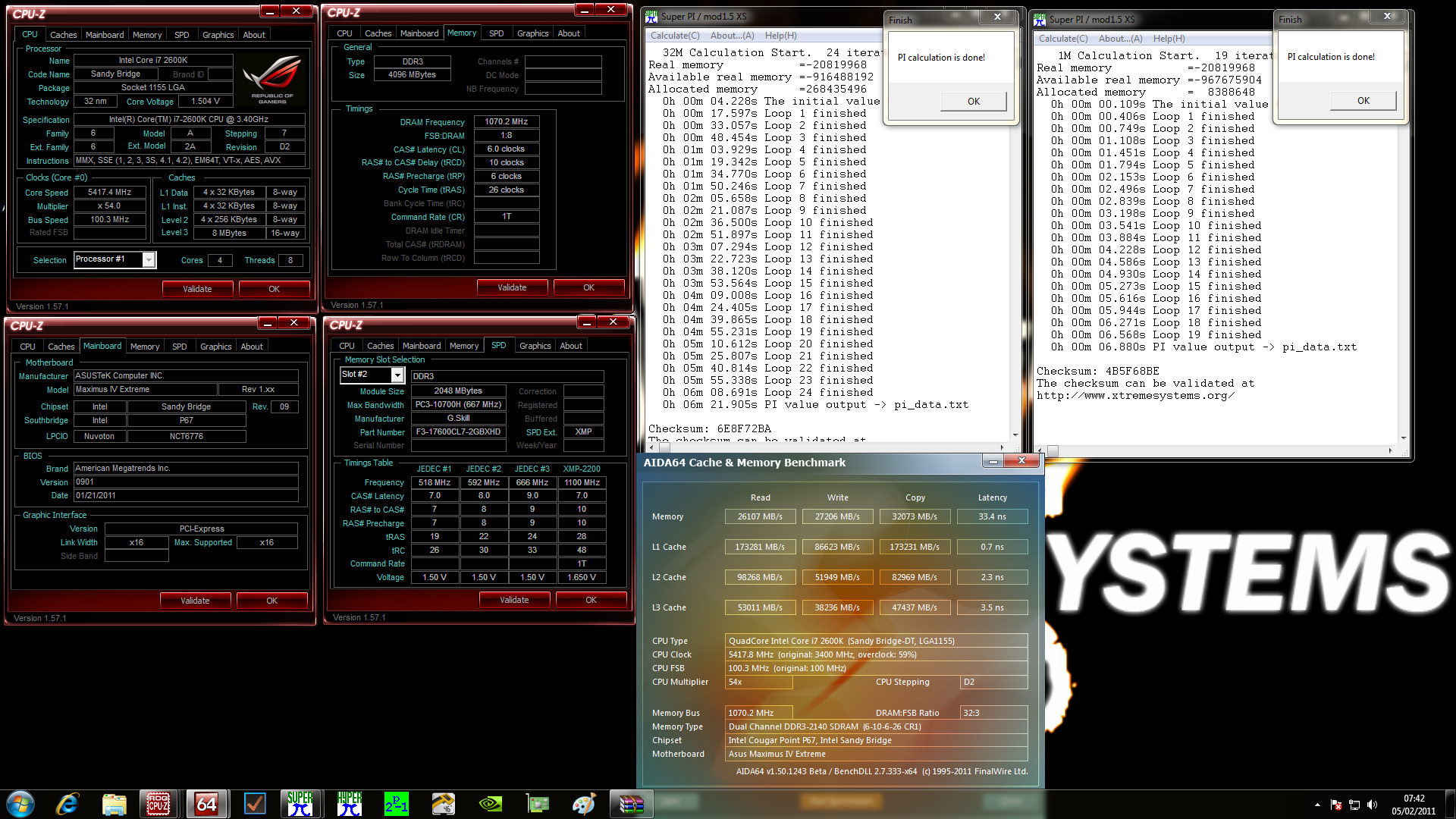Click Super PI 32M window title icon
This screenshot has height=819, width=1456.
[651, 17]
